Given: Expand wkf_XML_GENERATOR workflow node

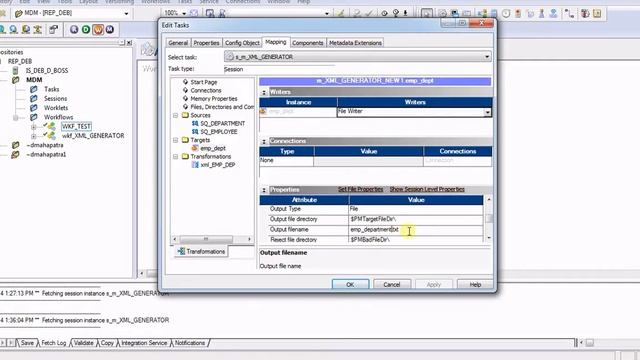Looking at the screenshot, I should (33, 136).
